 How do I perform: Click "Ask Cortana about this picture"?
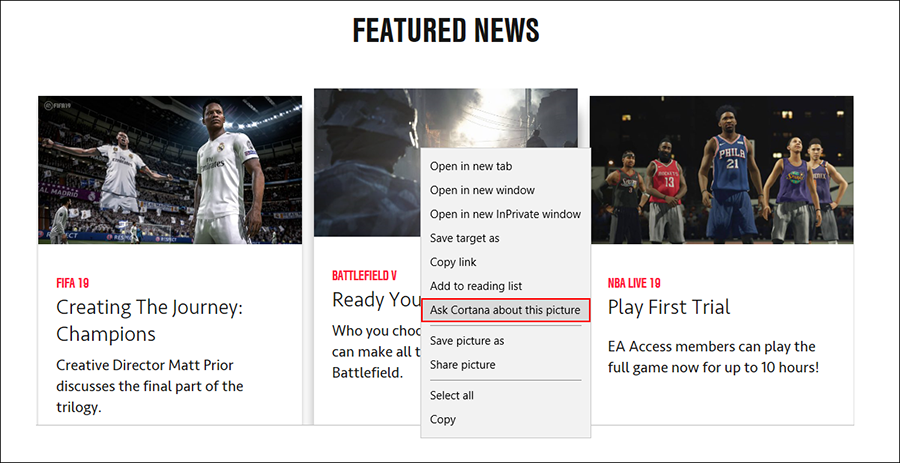(x=505, y=310)
